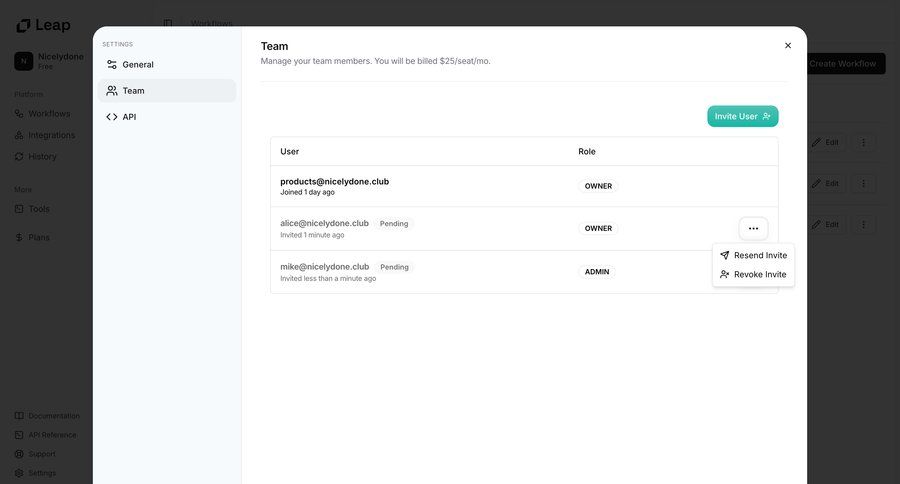Click the Tools sidebar icon
Image resolution: width=900 pixels, height=484 pixels.
pyautogui.click(x=19, y=209)
